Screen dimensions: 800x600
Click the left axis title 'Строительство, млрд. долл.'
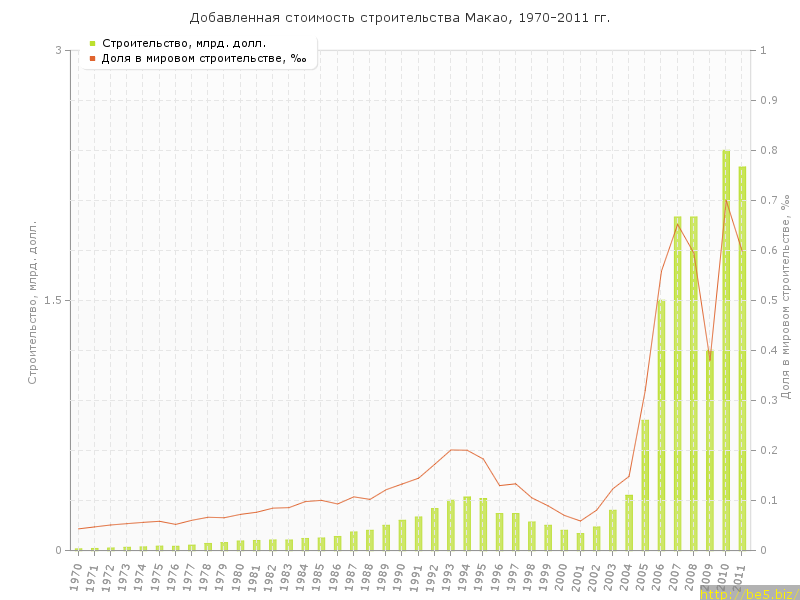(x=32, y=302)
